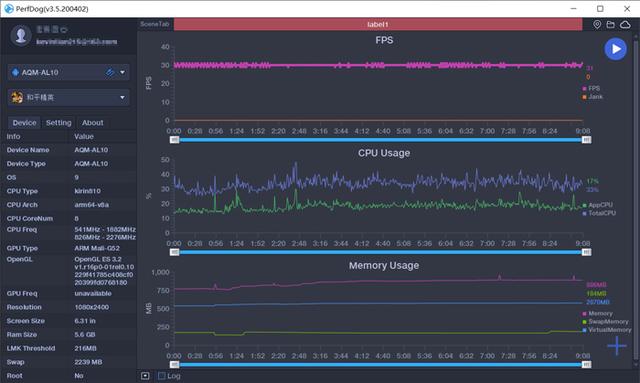The image size is (640, 383).
Task: Click the kirin810 CPU type value
Action: [87, 191]
